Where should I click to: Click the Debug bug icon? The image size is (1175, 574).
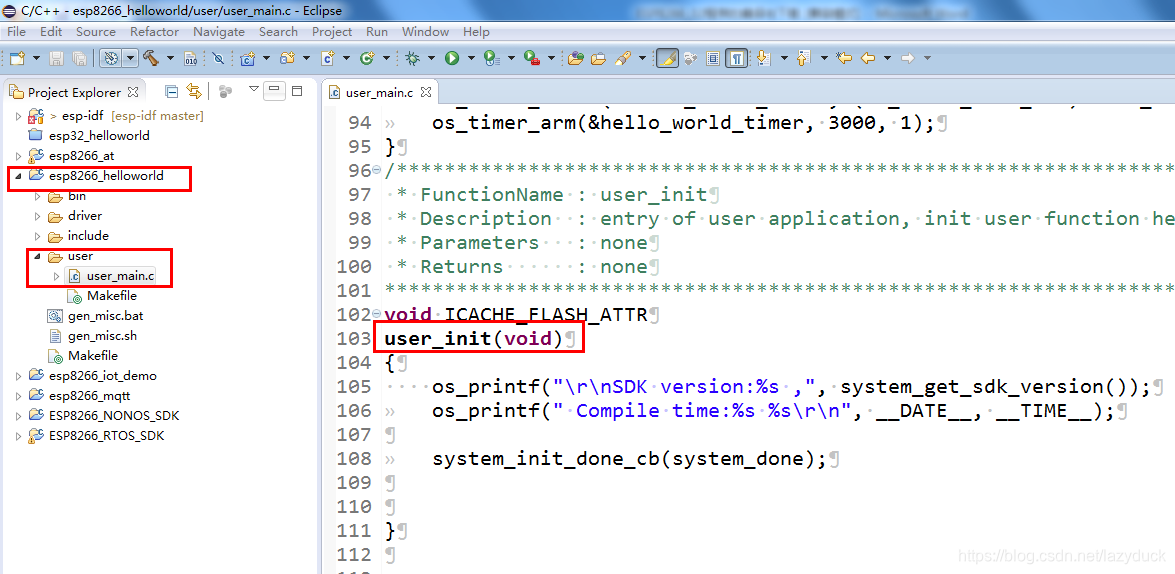pos(412,58)
